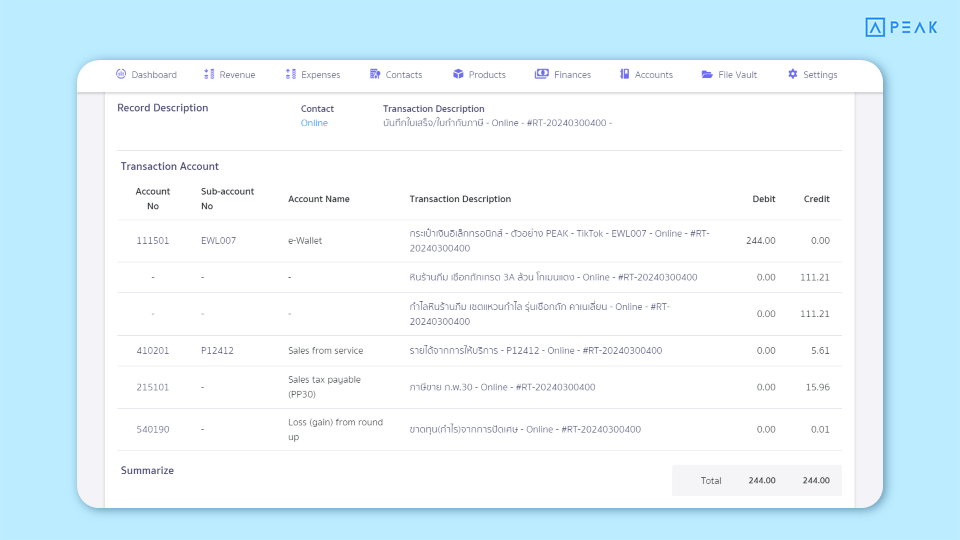
Task: Click the e-Wallet transaction description text
Action: click(x=559, y=240)
